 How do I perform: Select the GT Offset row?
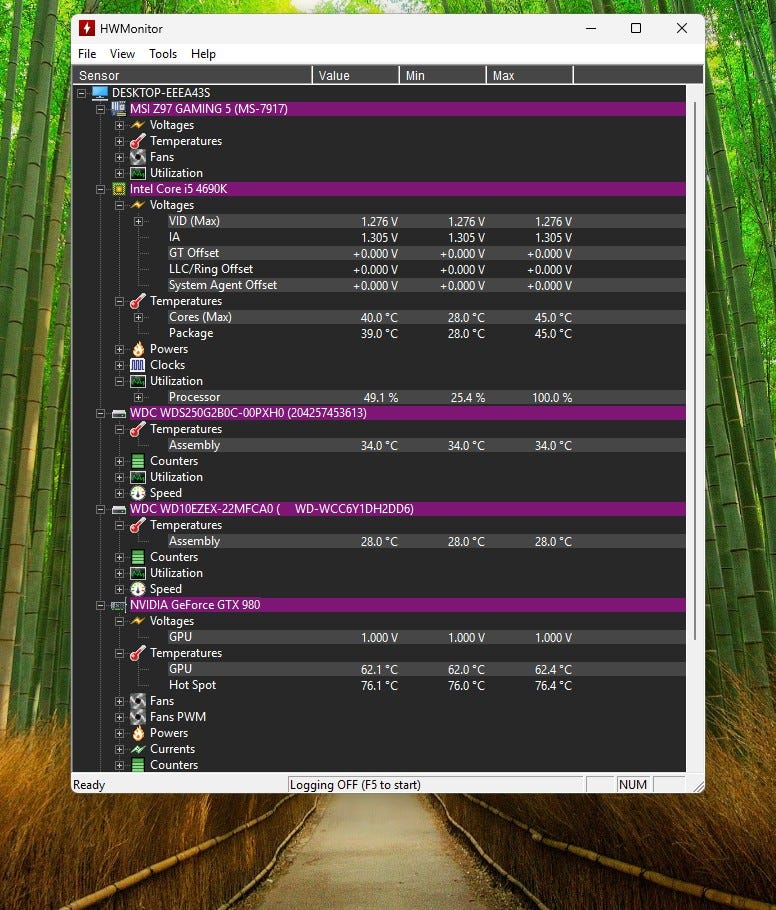427,253
